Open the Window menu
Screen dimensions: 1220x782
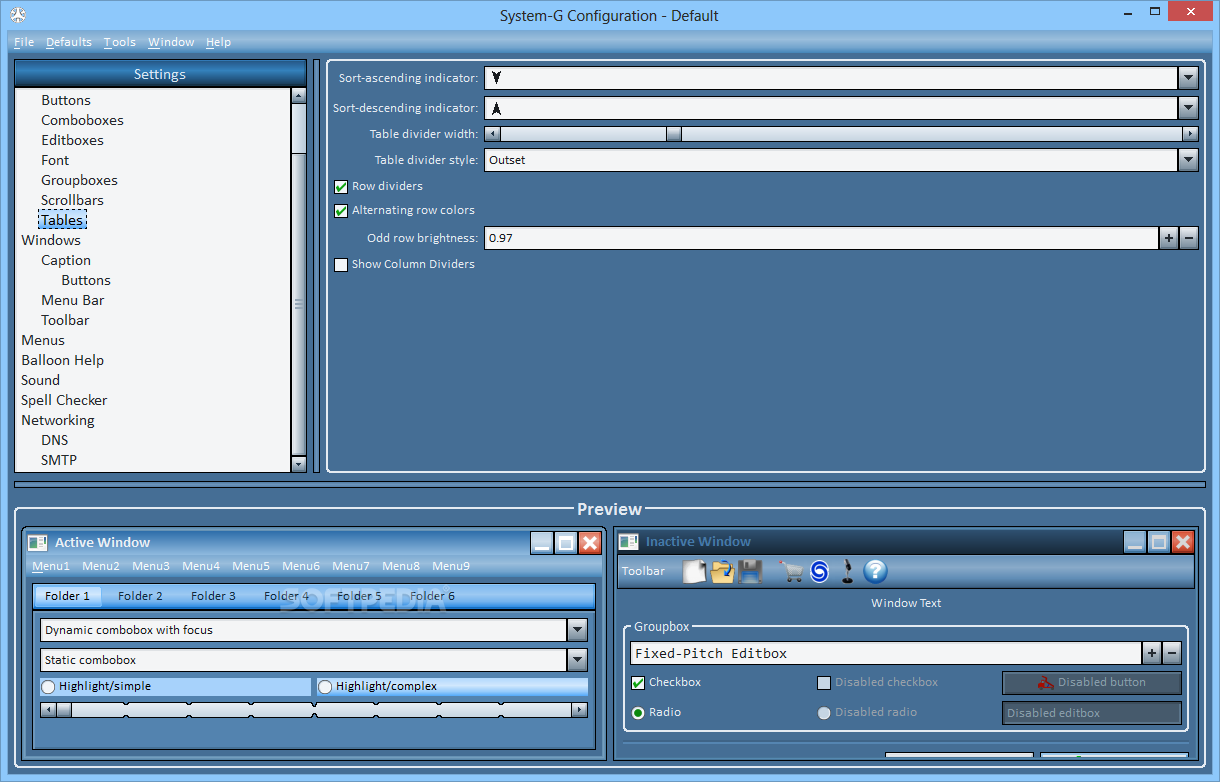pyautogui.click(x=171, y=42)
